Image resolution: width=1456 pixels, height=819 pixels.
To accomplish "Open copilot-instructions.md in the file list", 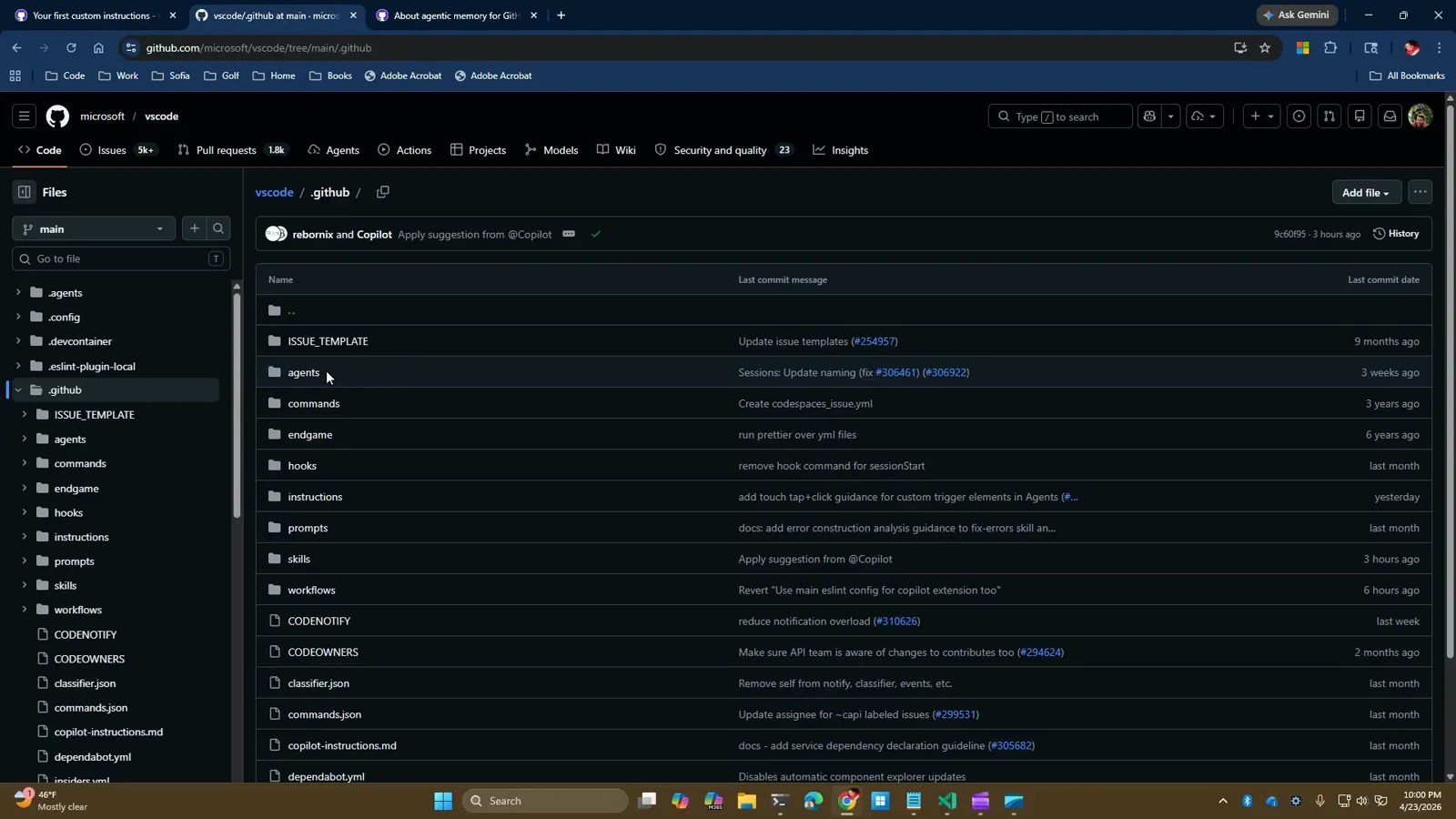I will click(342, 745).
